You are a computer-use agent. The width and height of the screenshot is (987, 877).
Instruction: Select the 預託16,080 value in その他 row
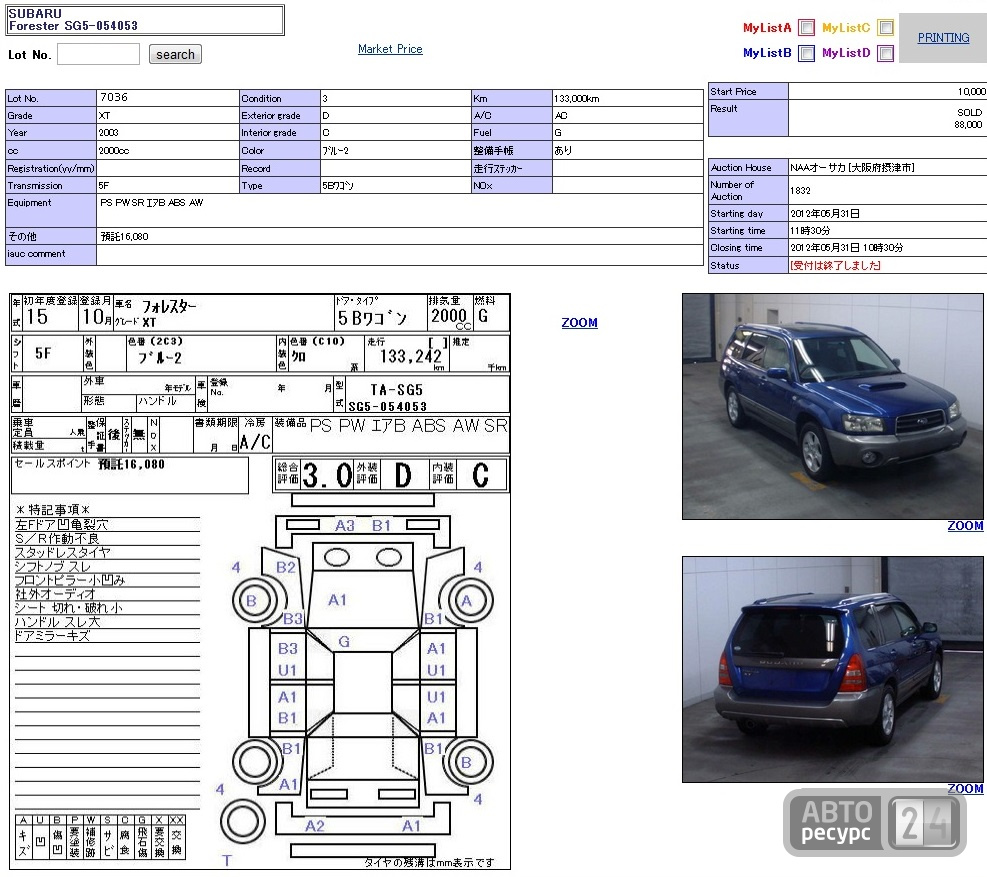coord(125,237)
